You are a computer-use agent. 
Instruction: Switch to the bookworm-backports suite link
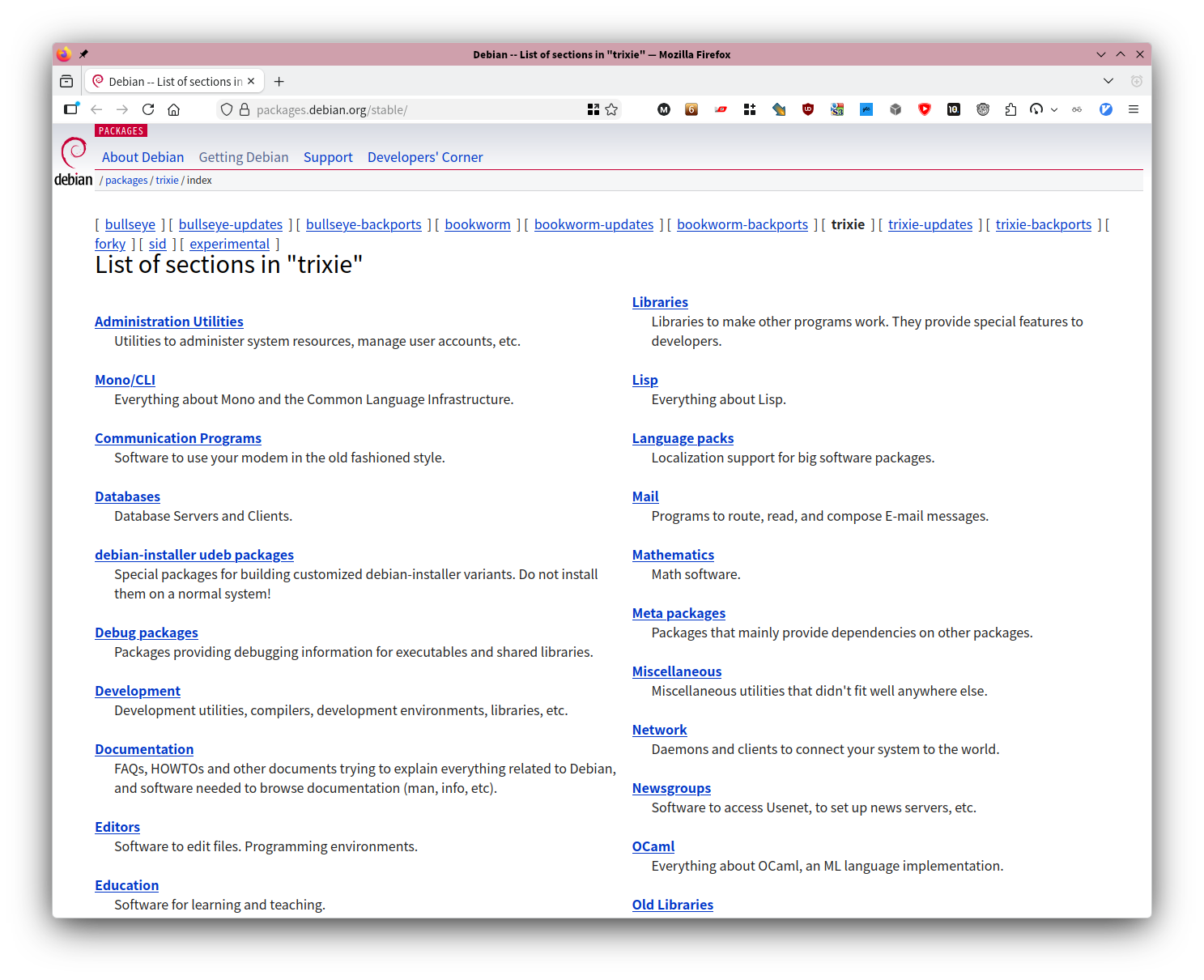(742, 224)
